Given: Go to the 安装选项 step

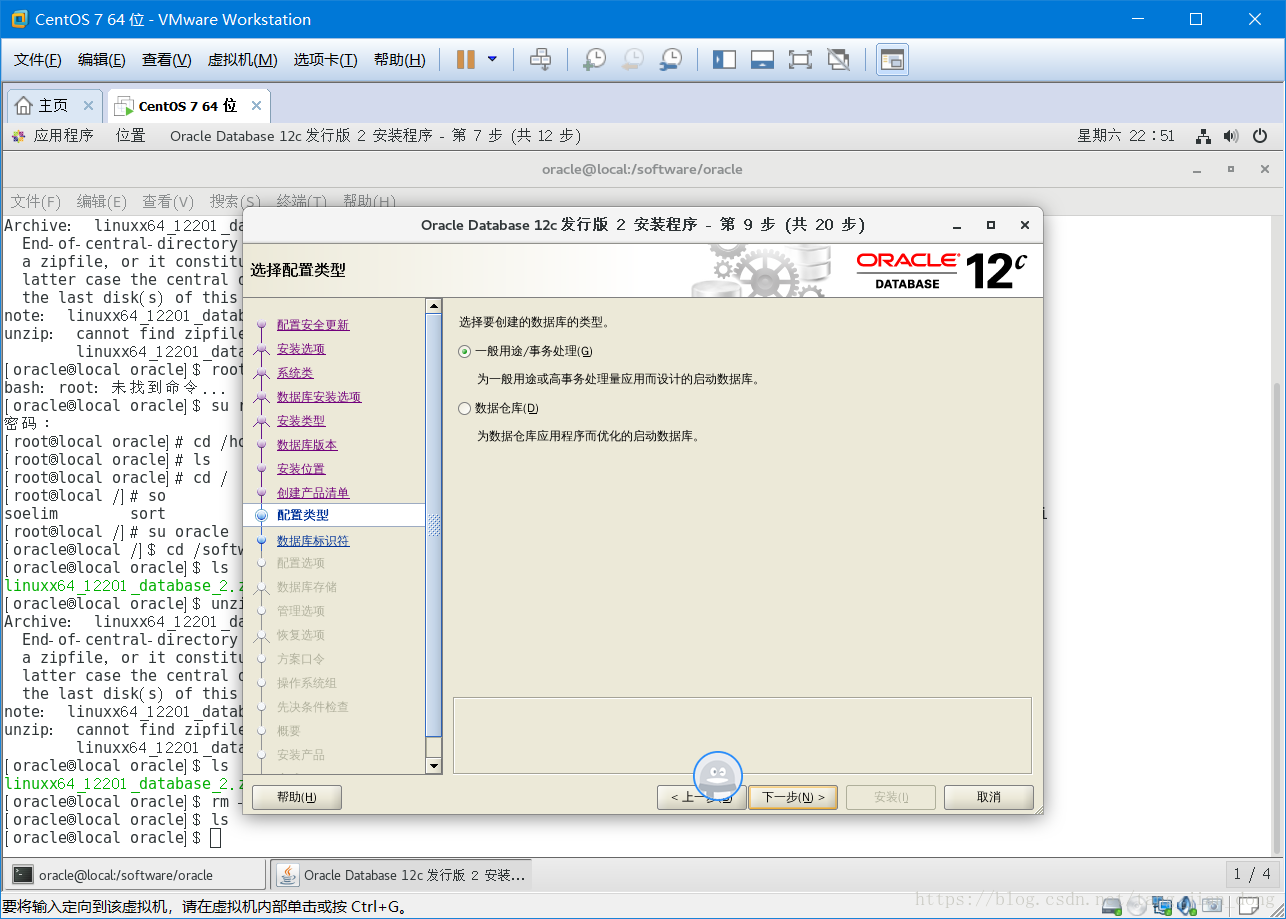Looking at the screenshot, I should (301, 349).
